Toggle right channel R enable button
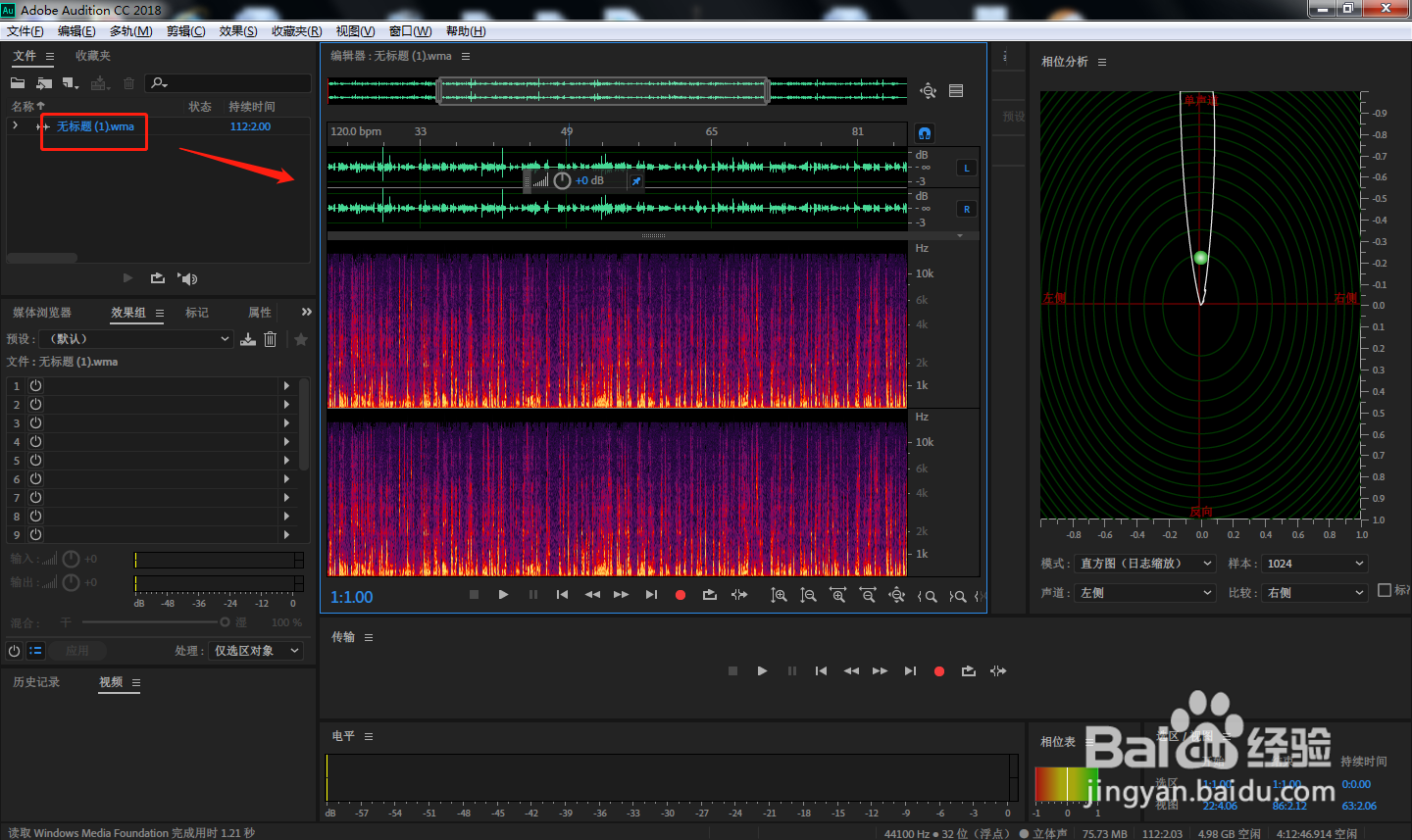 coord(967,209)
